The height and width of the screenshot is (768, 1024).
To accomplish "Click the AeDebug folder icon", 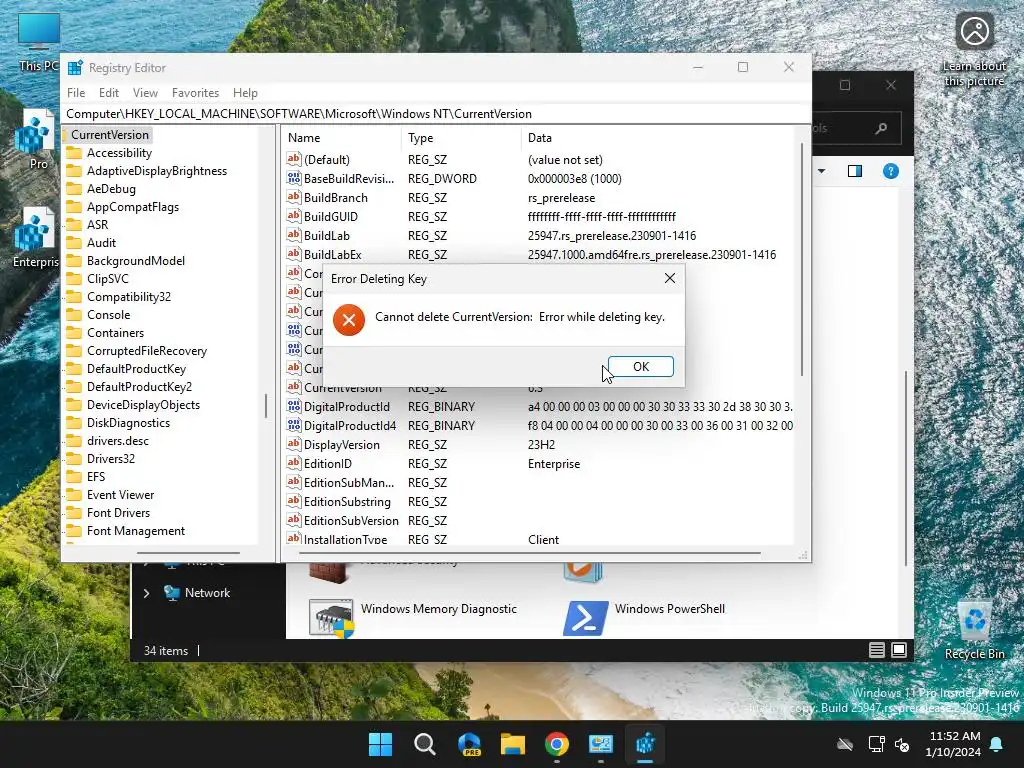I will point(74,189).
